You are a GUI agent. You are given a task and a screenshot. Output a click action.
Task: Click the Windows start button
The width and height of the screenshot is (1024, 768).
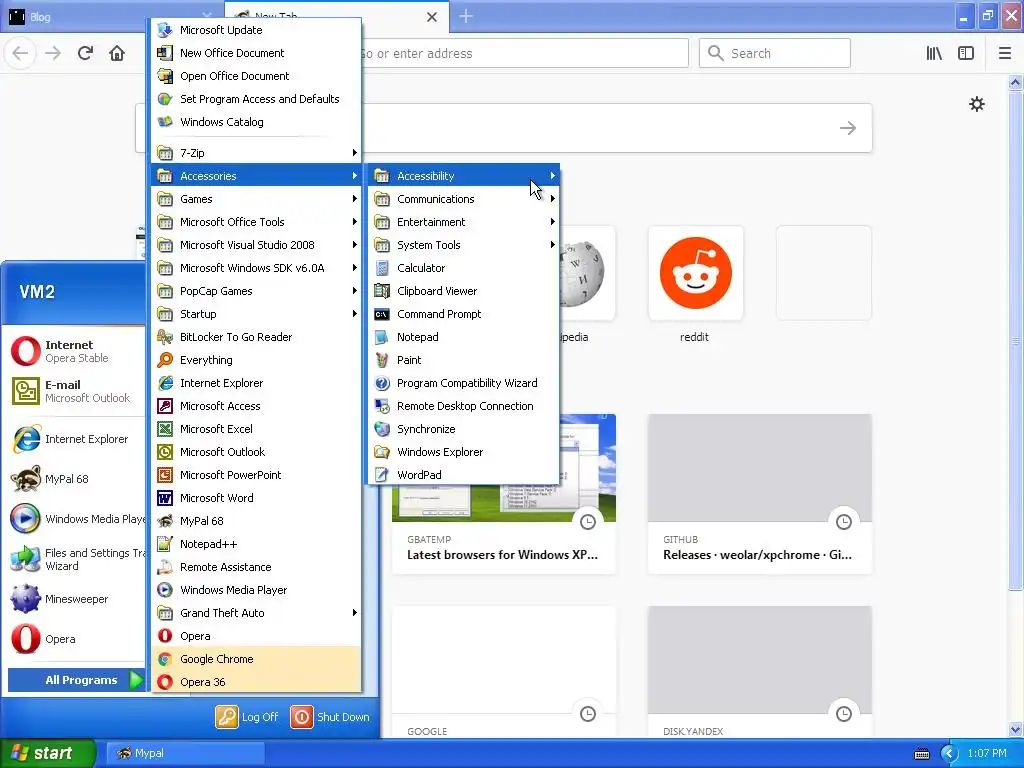pos(48,753)
